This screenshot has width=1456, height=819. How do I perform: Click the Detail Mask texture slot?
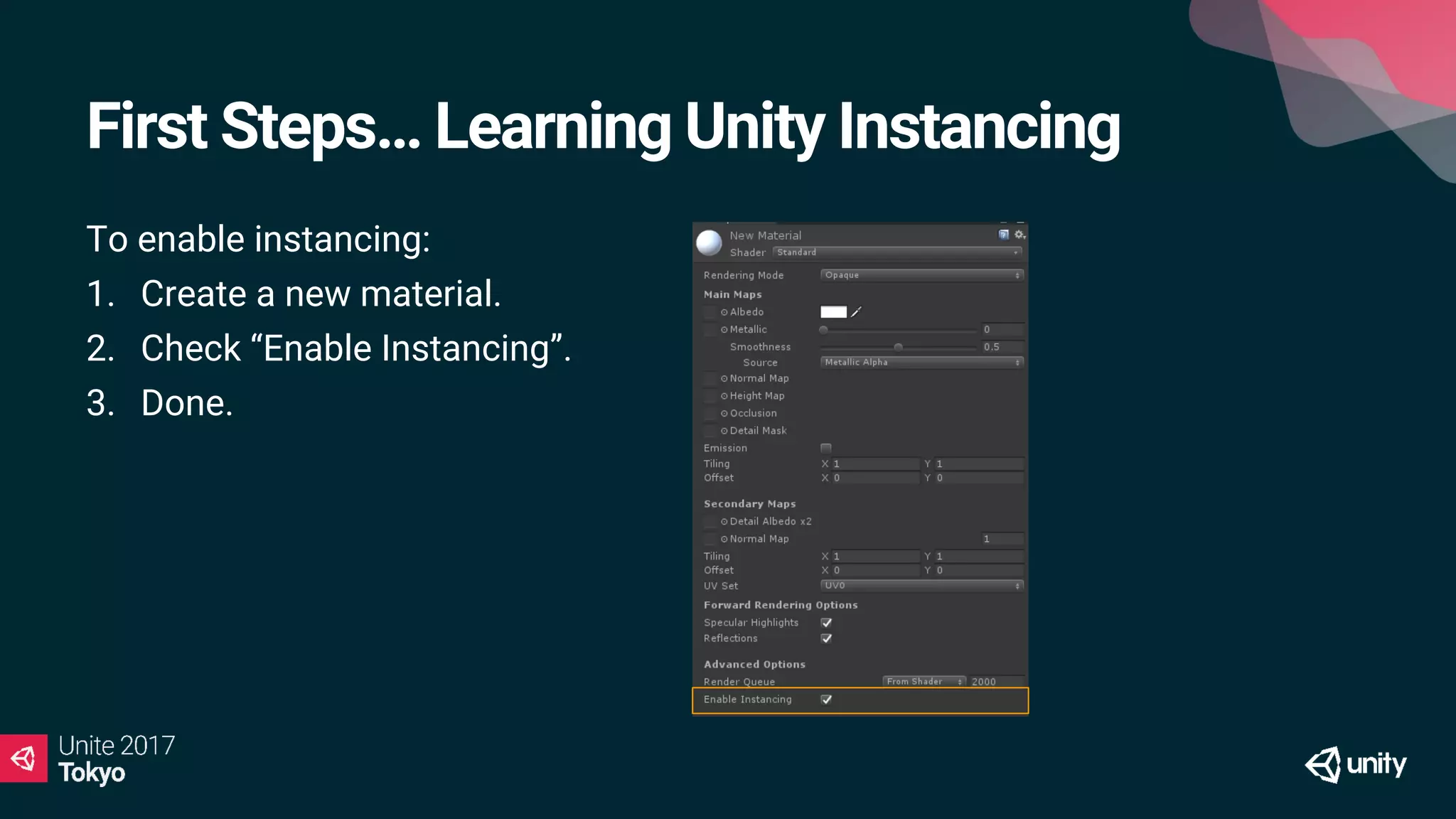tap(710, 431)
